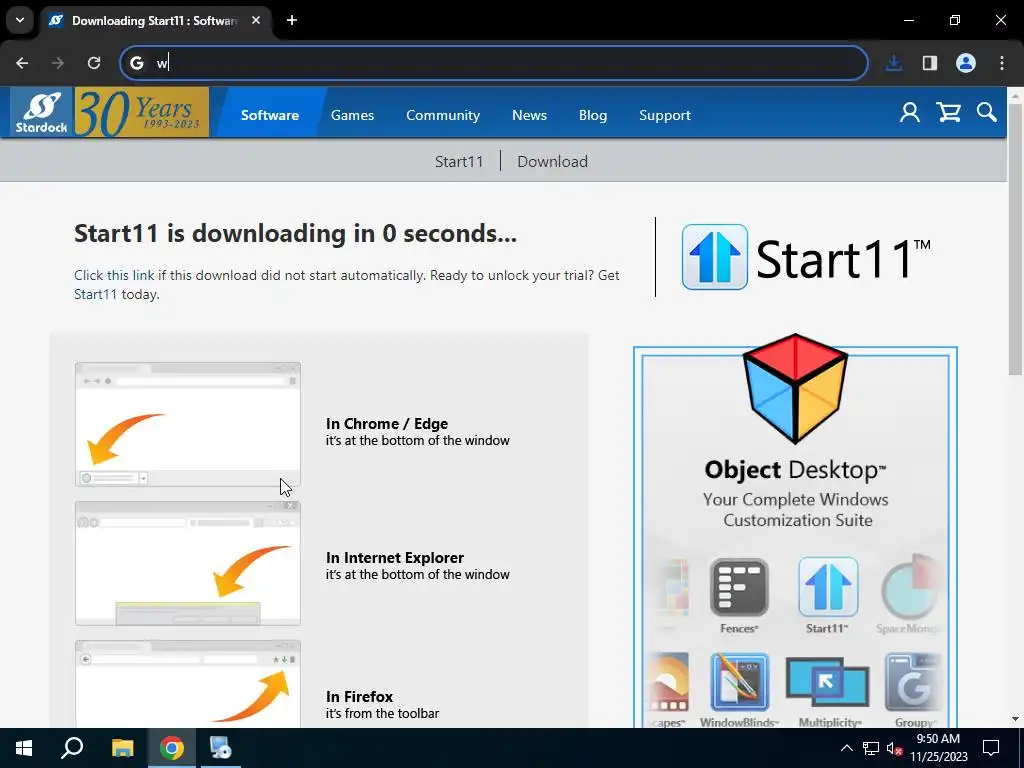Open the Stardock account user icon

[x=909, y=112]
